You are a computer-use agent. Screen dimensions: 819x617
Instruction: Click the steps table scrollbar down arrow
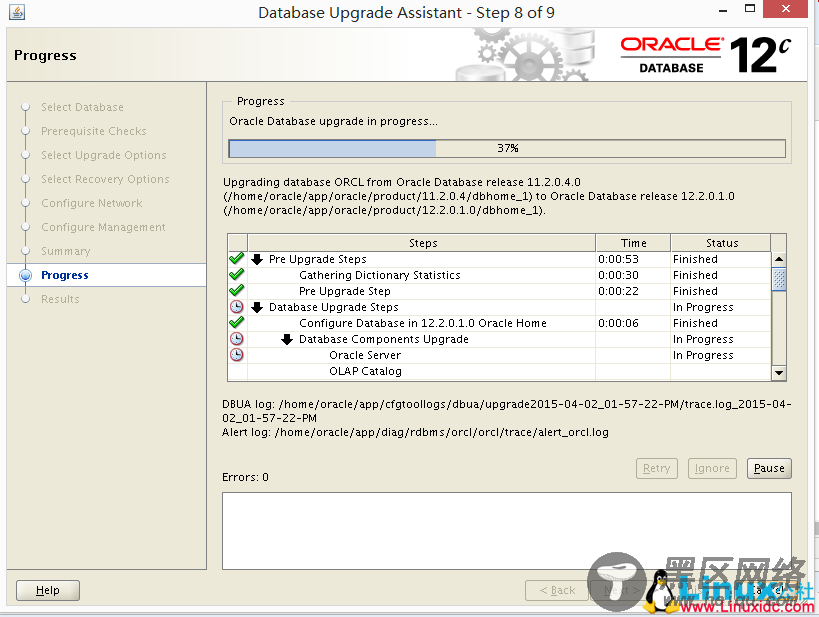click(x=779, y=372)
